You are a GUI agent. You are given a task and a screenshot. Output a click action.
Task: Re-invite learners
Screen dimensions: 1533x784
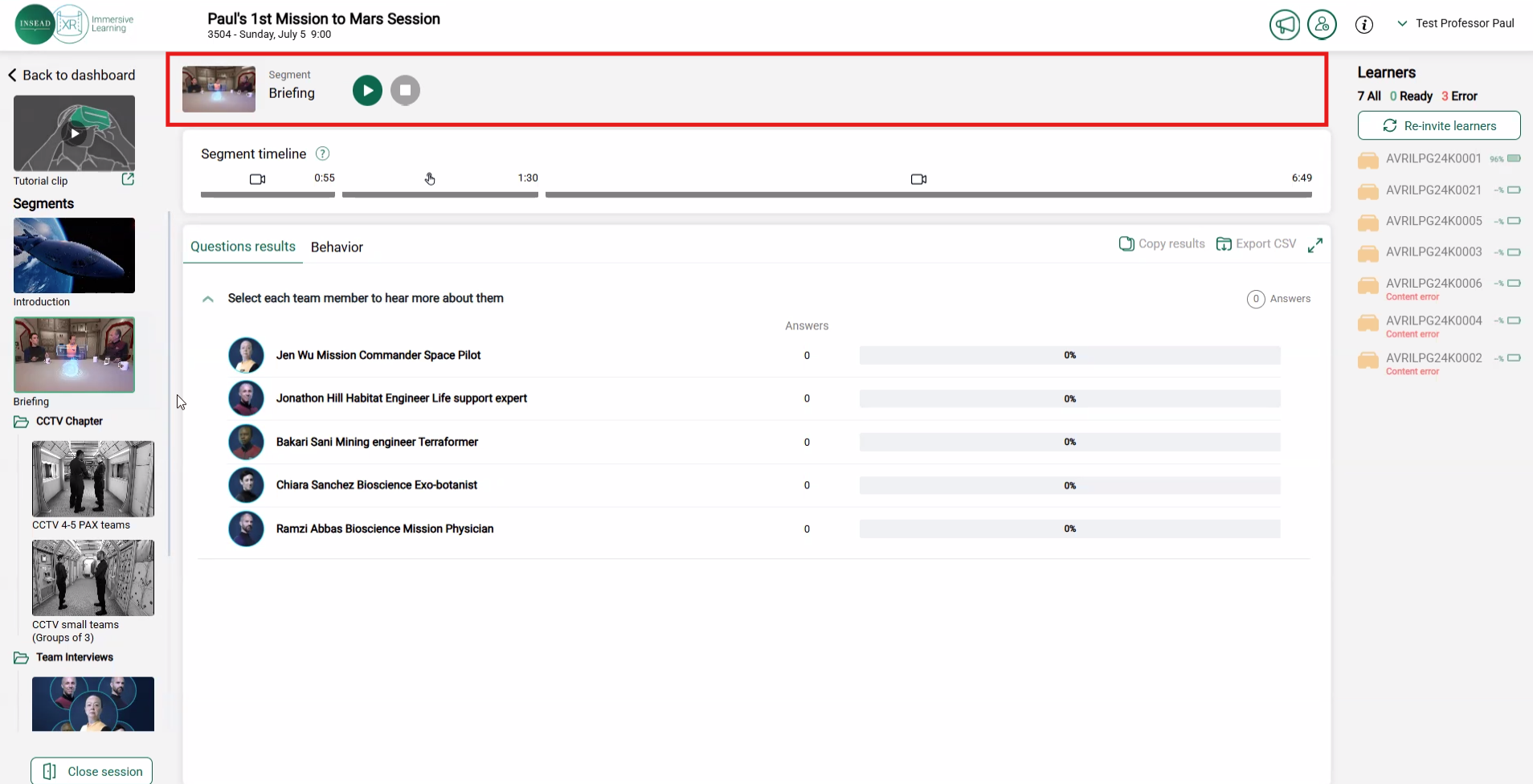1439,125
